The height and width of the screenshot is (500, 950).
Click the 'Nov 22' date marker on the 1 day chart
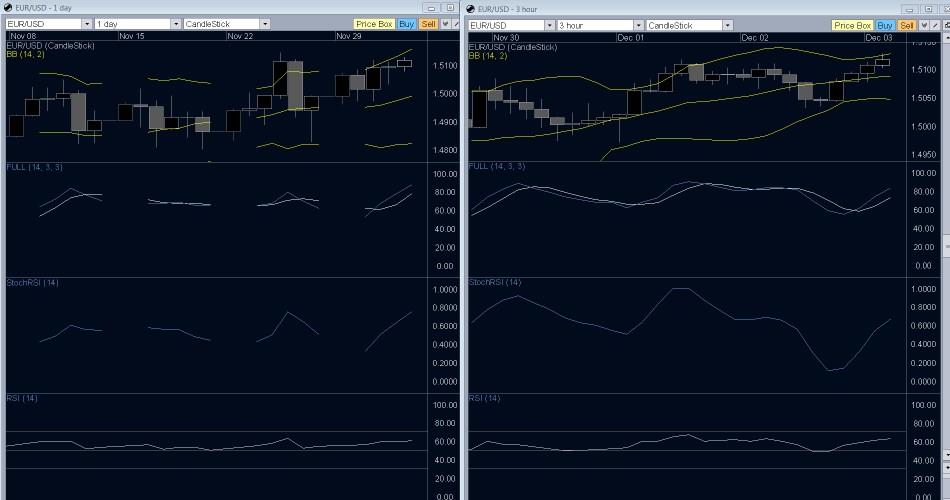[x=240, y=36]
